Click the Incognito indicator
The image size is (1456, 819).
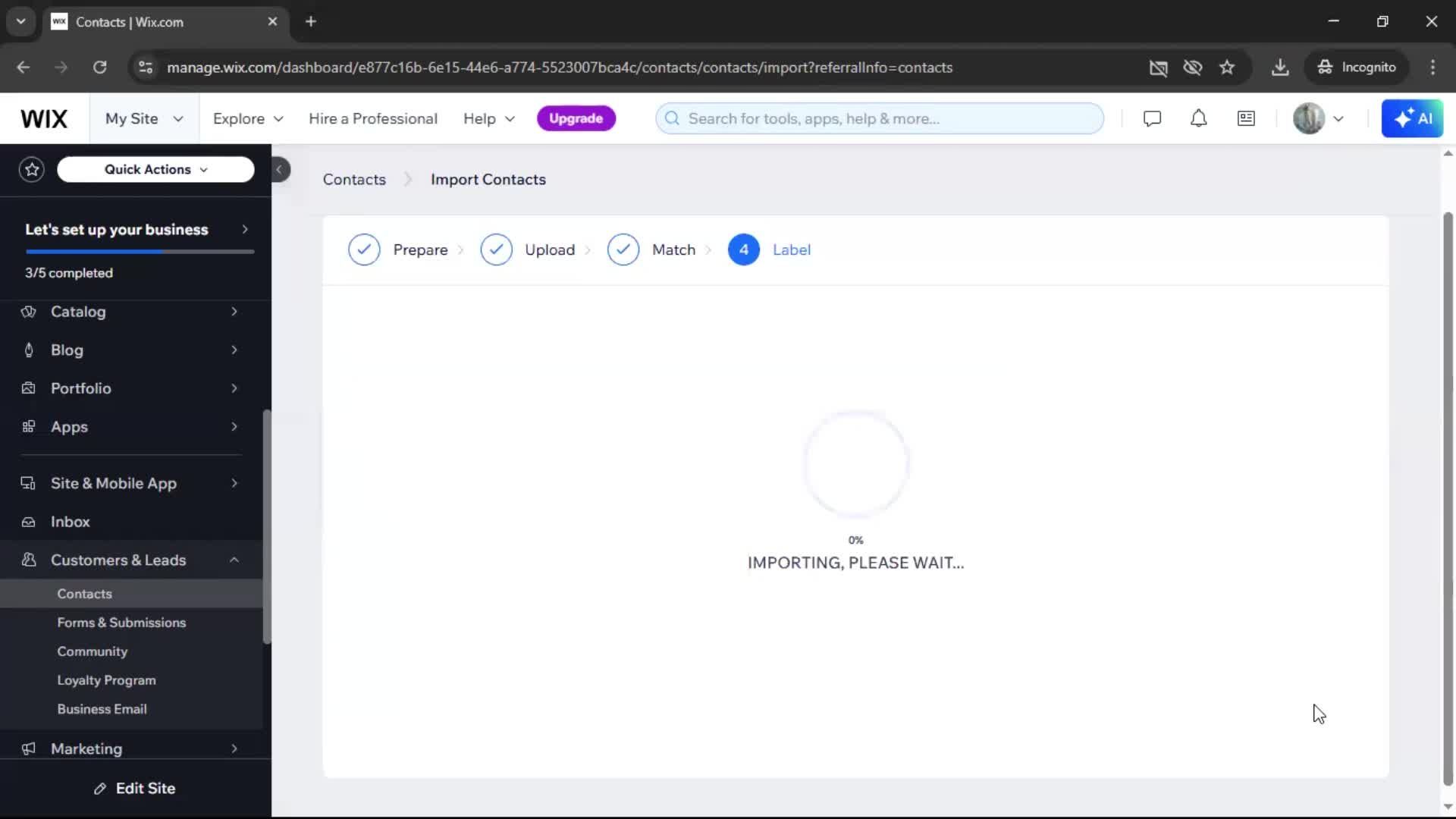1357,67
